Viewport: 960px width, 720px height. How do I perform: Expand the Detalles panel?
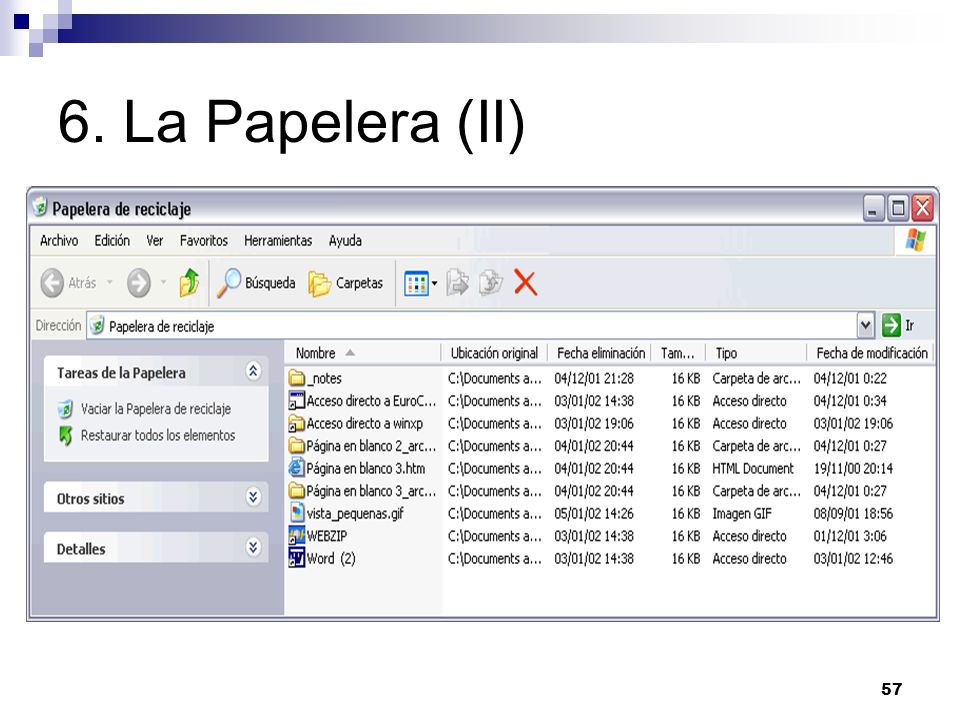253,547
